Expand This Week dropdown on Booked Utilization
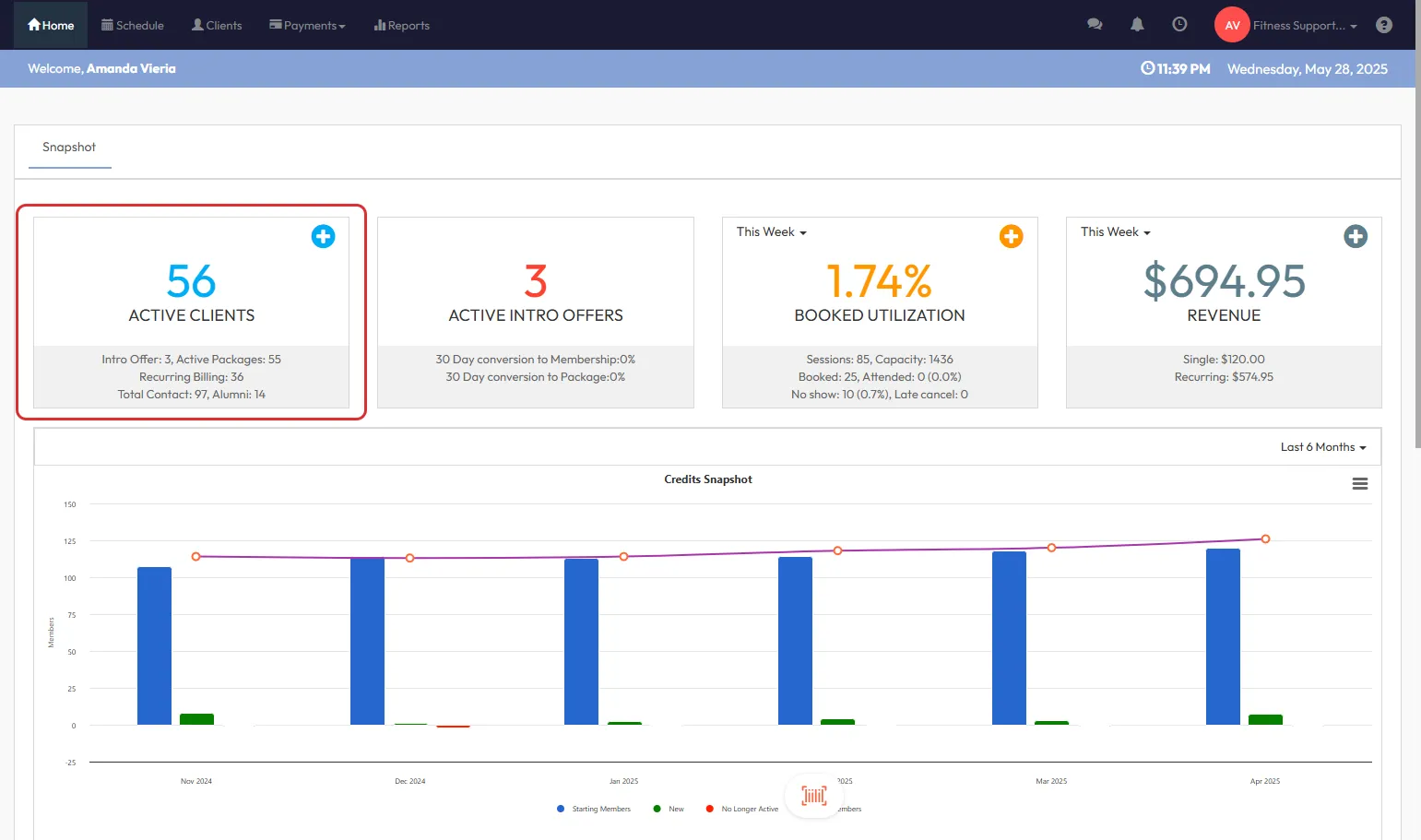This screenshot has width=1421, height=840. click(771, 232)
